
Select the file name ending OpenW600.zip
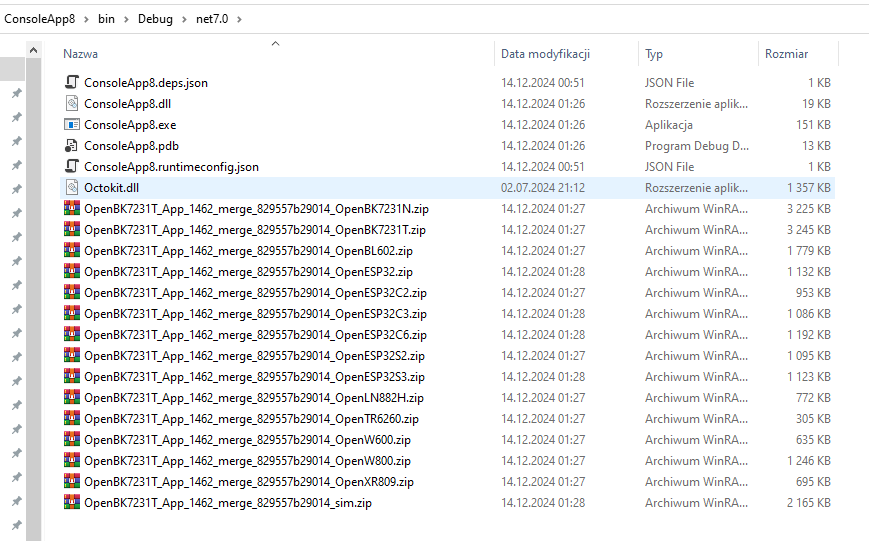(247, 440)
